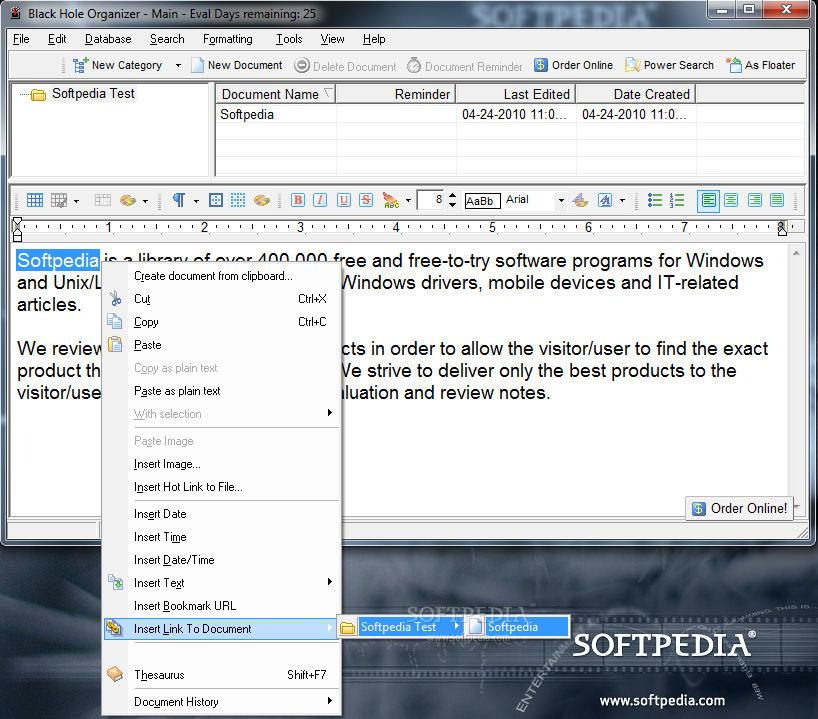Open dropdown arrow beside text highlight icon

[x=622, y=200]
